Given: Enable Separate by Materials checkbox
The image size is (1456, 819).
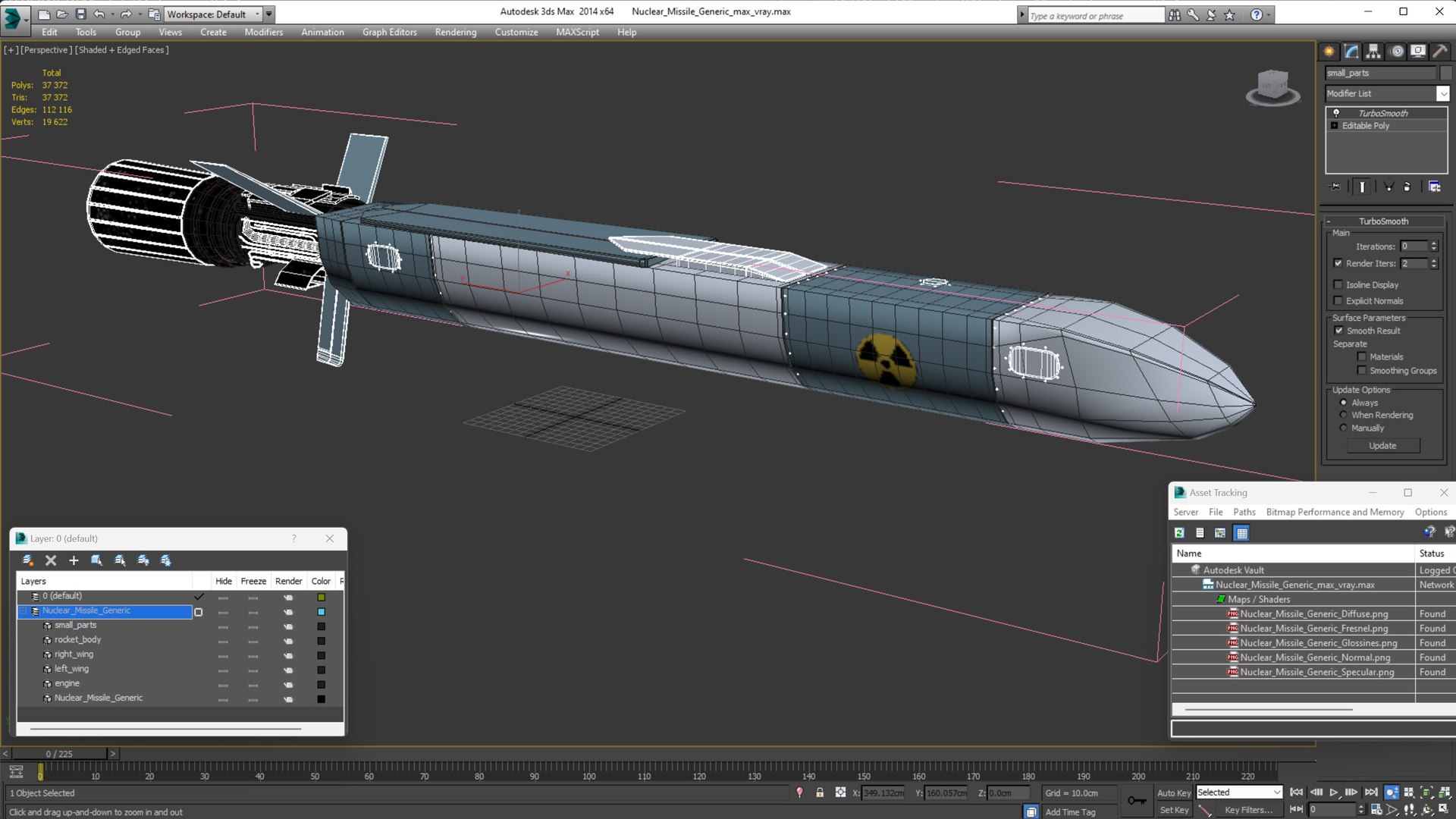Looking at the screenshot, I should click(x=1361, y=356).
